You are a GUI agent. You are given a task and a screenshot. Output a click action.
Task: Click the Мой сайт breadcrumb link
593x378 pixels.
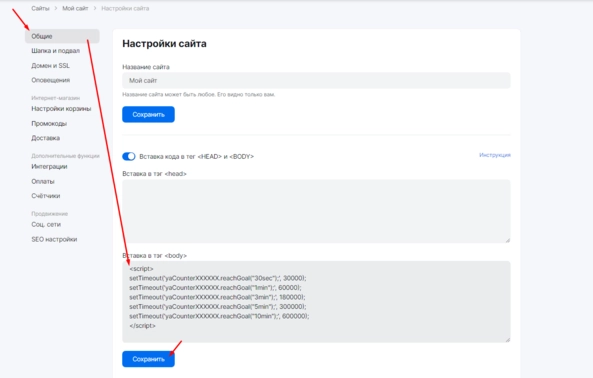click(75, 8)
